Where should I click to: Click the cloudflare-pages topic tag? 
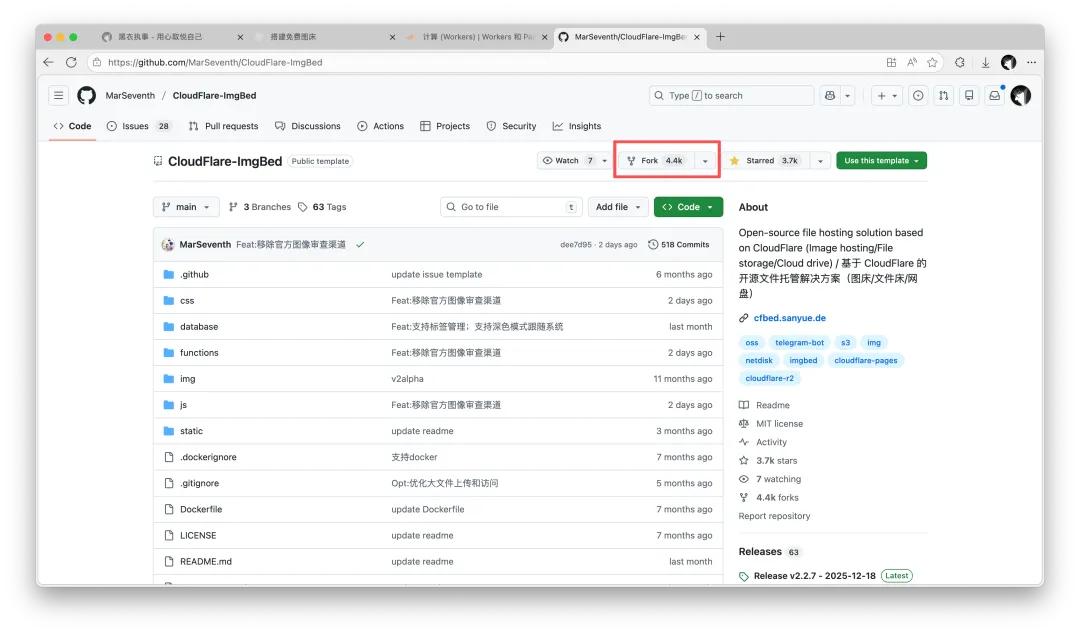tap(866, 360)
